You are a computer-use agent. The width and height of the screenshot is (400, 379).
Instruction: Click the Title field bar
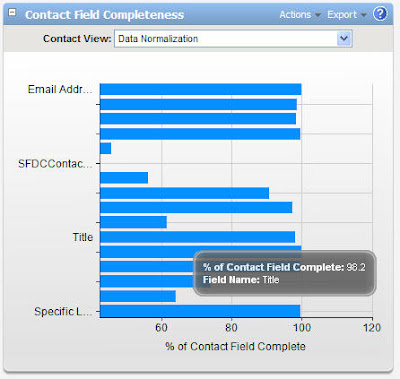(198, 237)
